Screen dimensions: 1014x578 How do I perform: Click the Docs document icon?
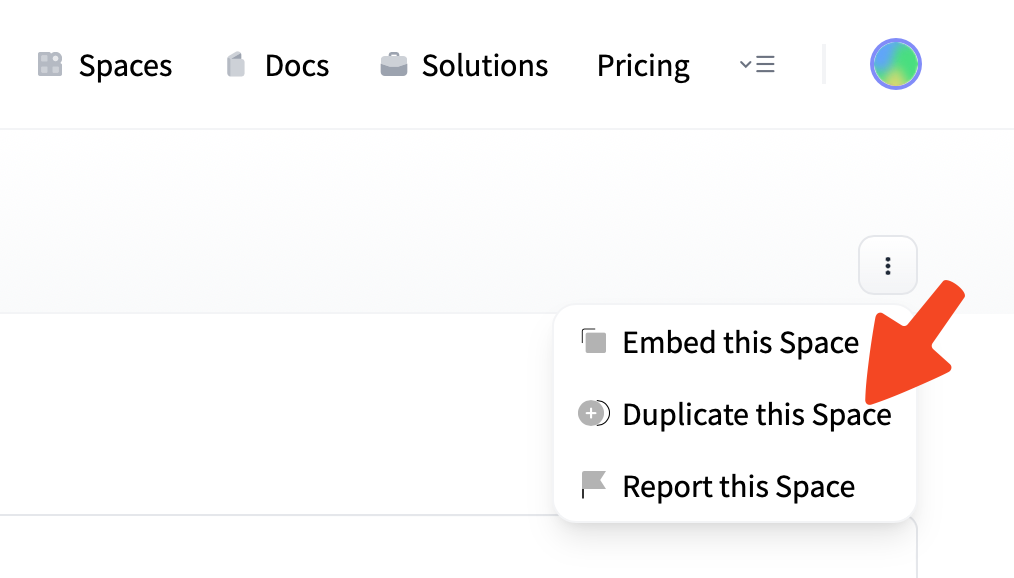236,65
